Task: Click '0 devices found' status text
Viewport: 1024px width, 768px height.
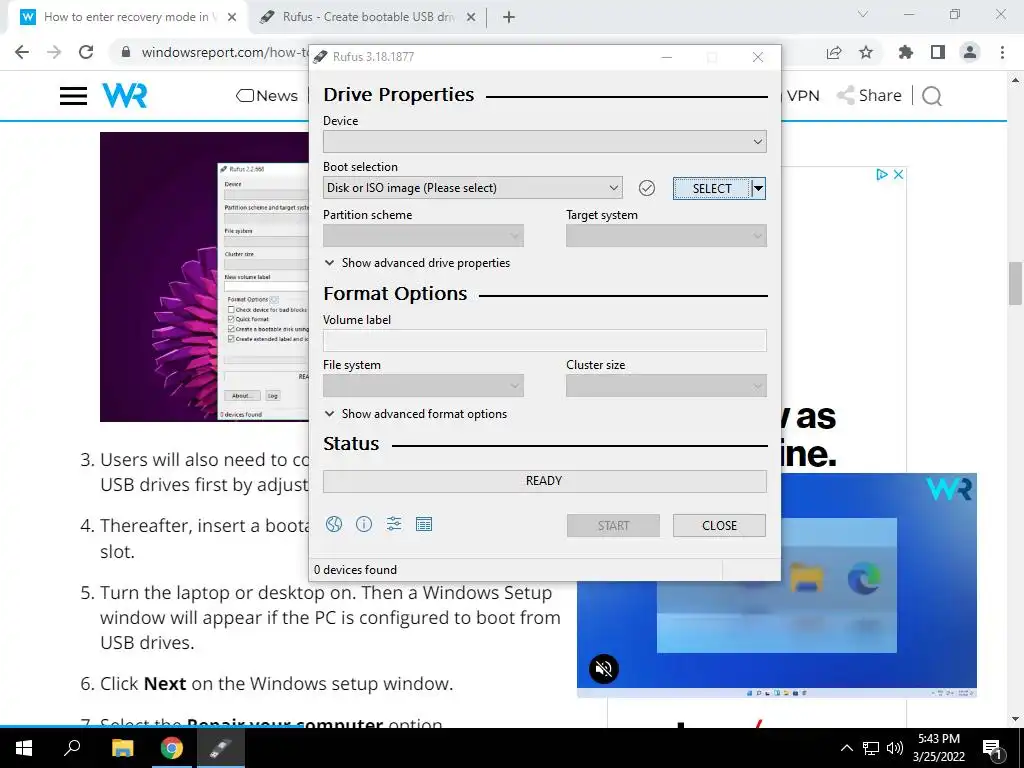Action: [x=355, y=569]
